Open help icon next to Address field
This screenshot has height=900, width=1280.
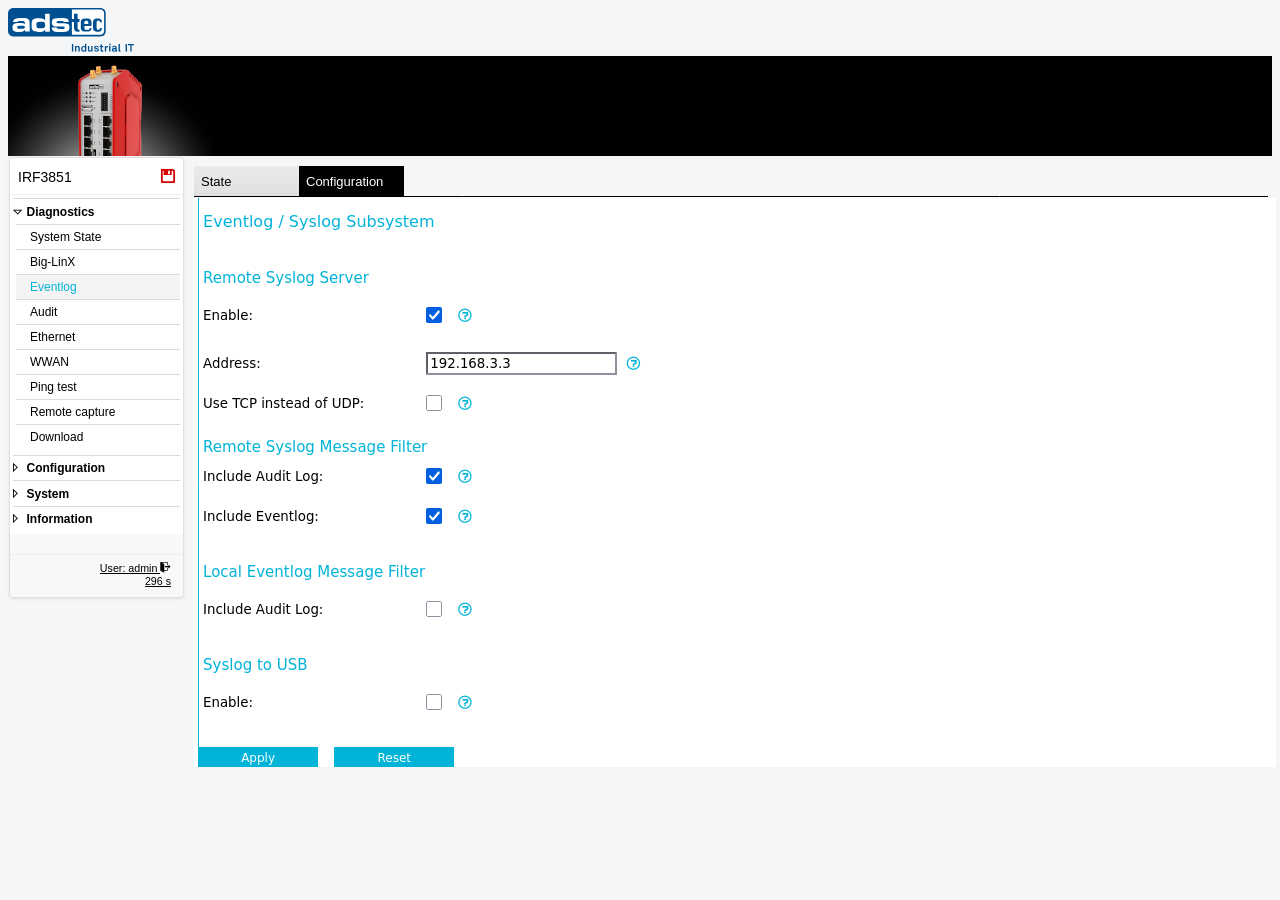633,363
